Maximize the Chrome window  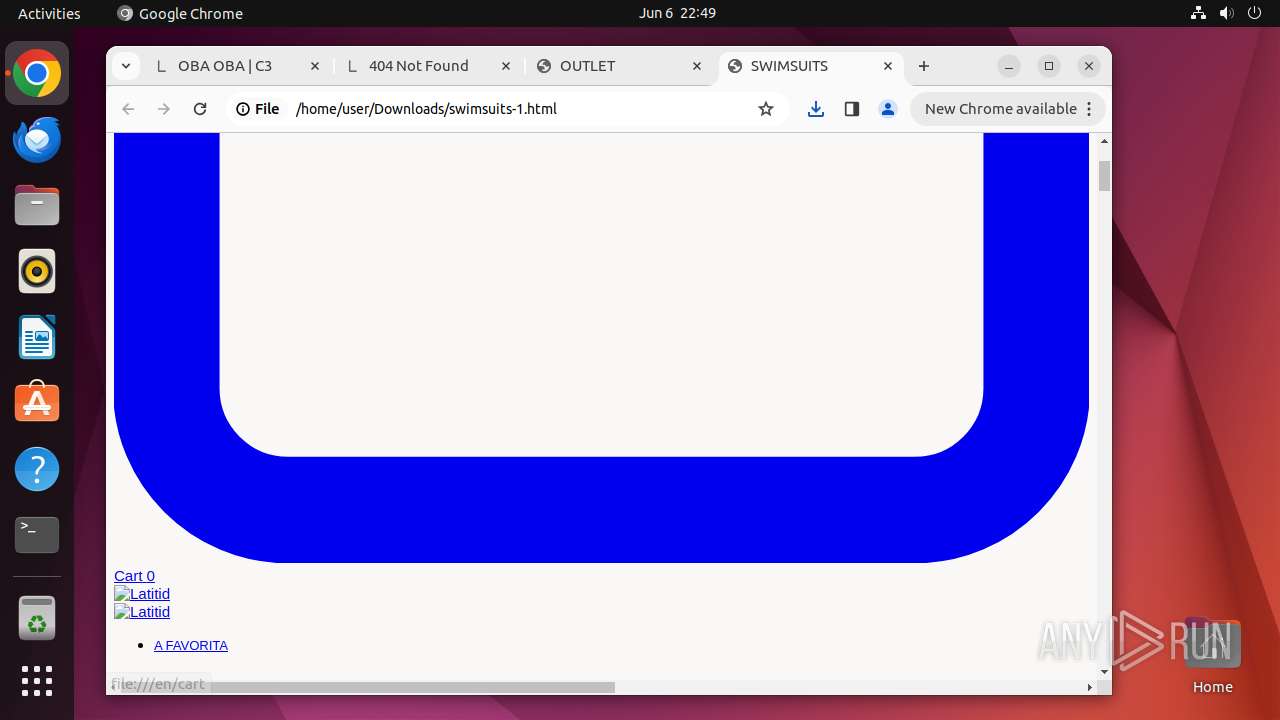click(x=1048, y=66)
